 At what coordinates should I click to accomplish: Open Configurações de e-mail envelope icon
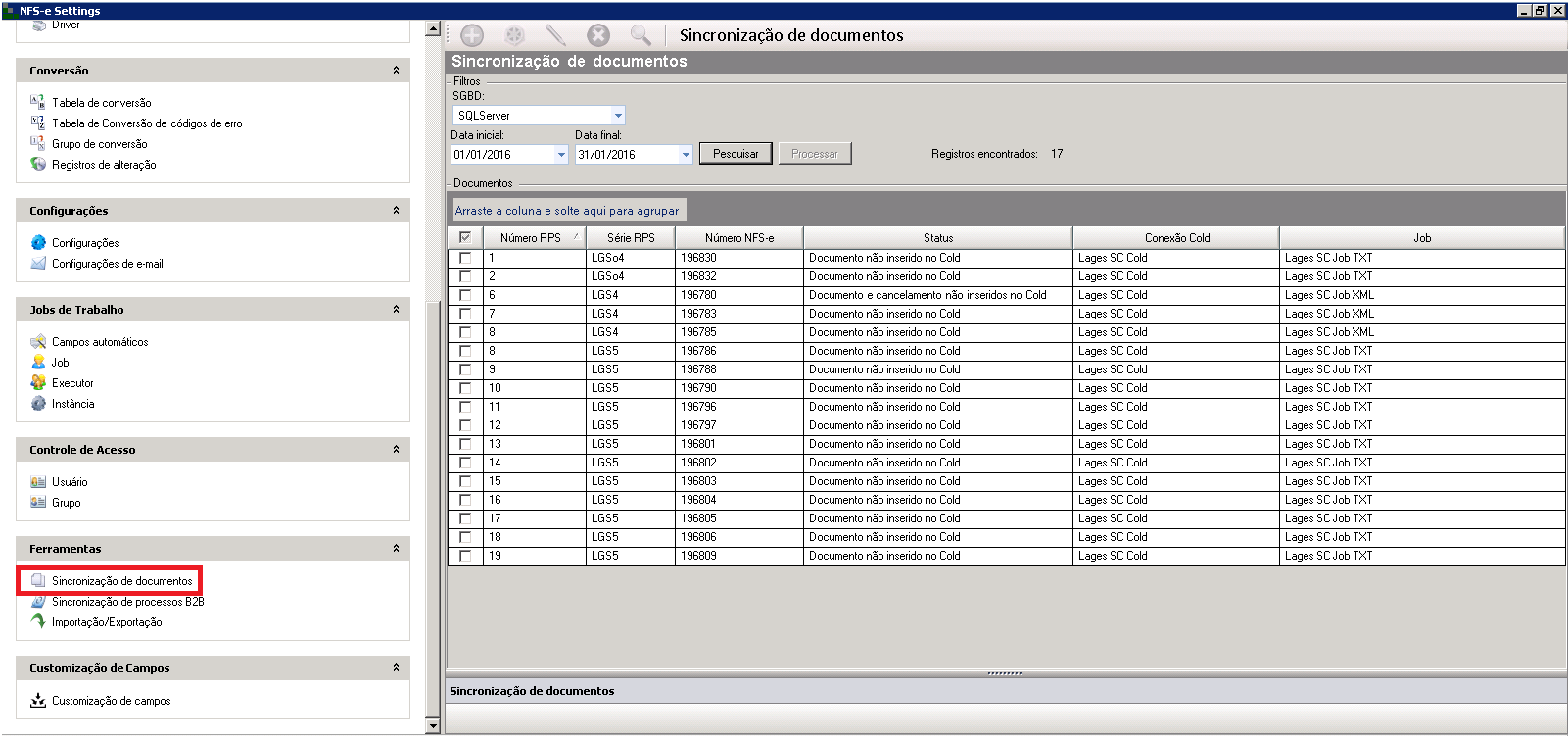(x=38, y=264)
